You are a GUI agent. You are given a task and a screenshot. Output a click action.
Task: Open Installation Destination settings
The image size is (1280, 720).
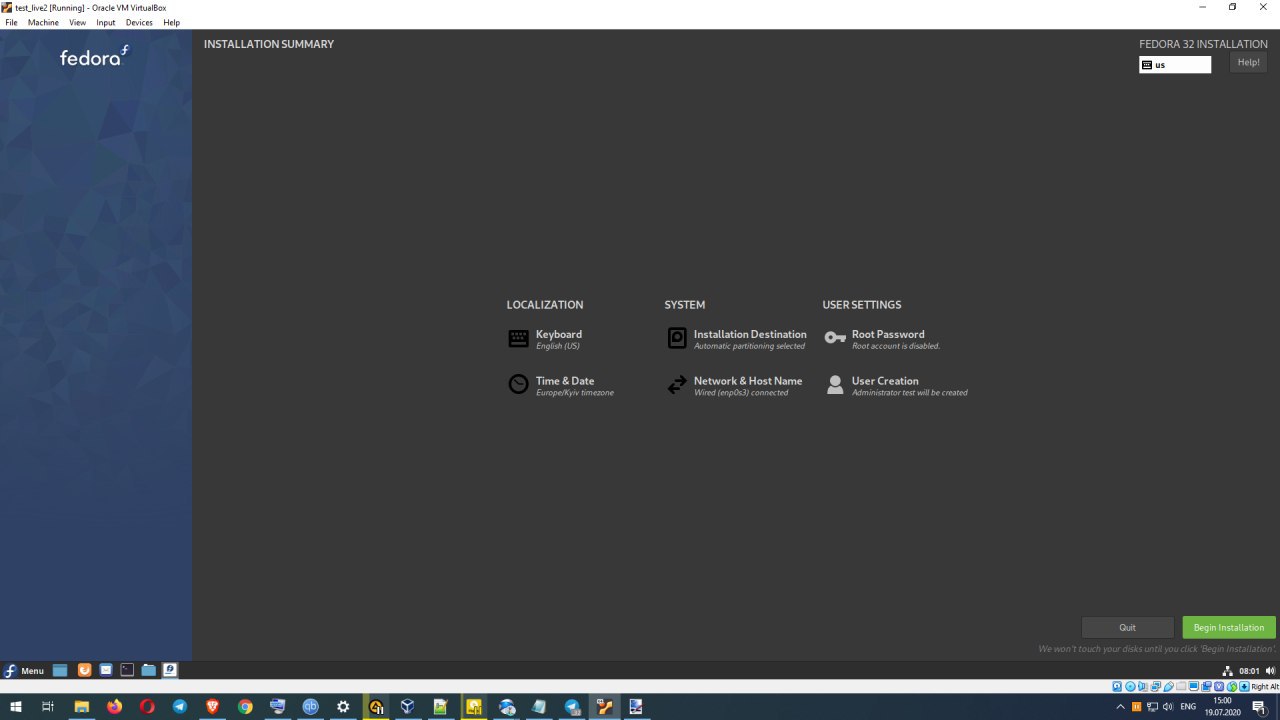[x=736, y=339]
